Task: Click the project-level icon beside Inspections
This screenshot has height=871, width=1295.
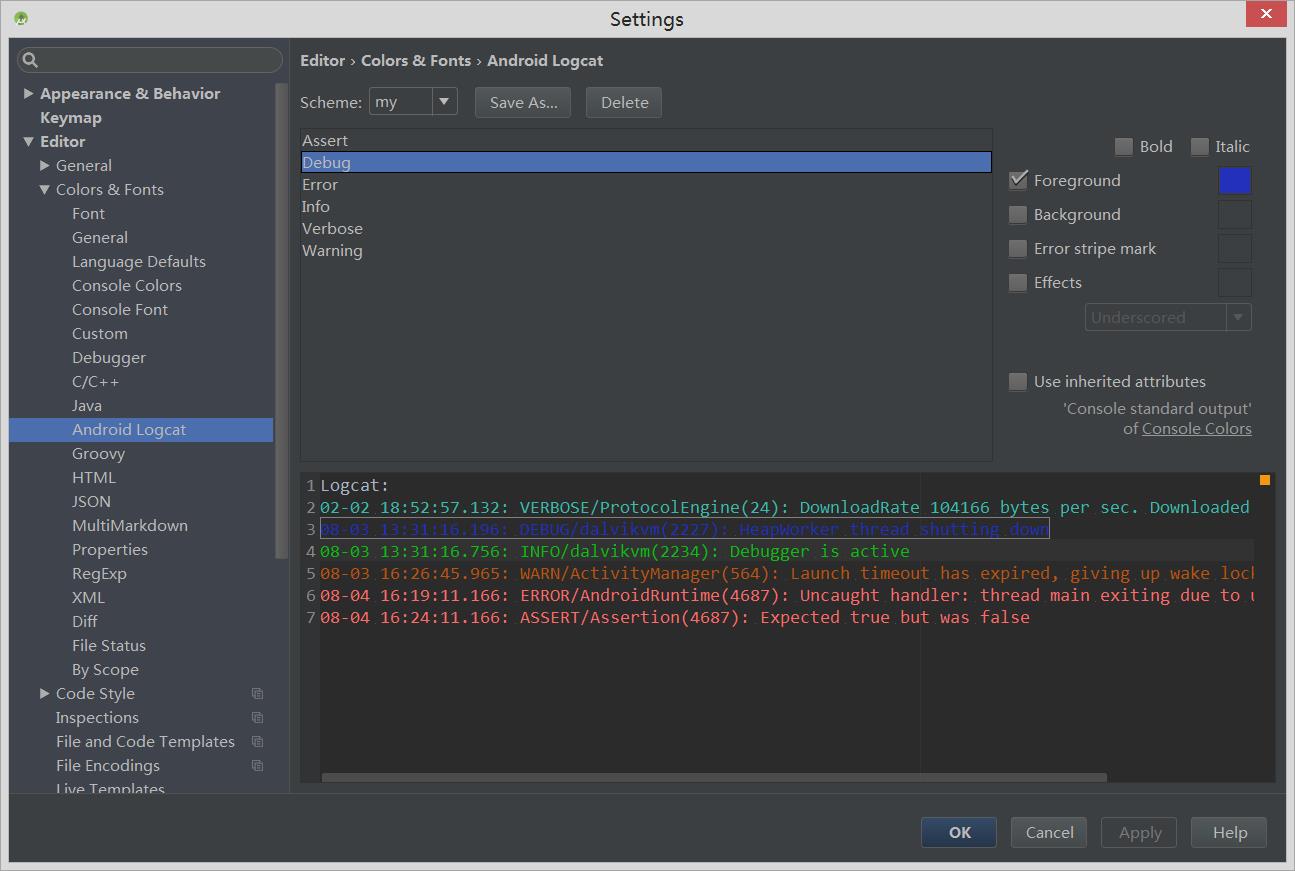Action: pyautogui.click(x=257, y=717)
